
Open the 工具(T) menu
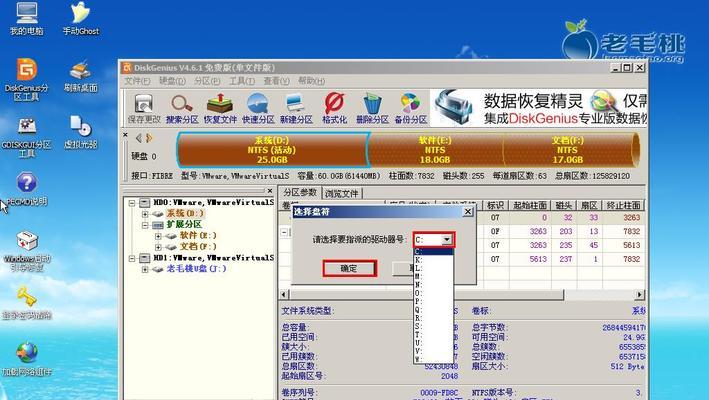(241, 81)
